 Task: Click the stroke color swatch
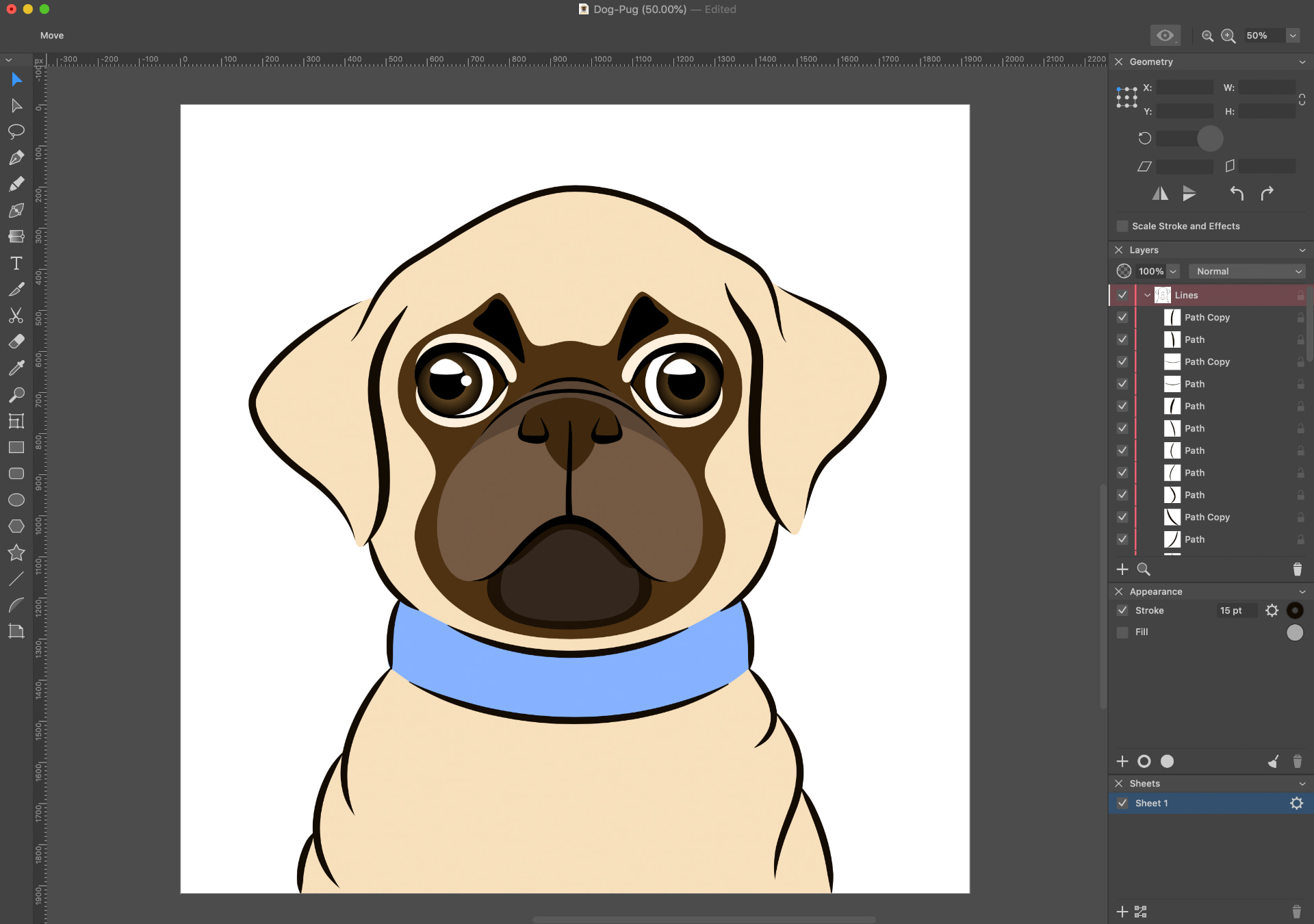[x=1295, y=611]
